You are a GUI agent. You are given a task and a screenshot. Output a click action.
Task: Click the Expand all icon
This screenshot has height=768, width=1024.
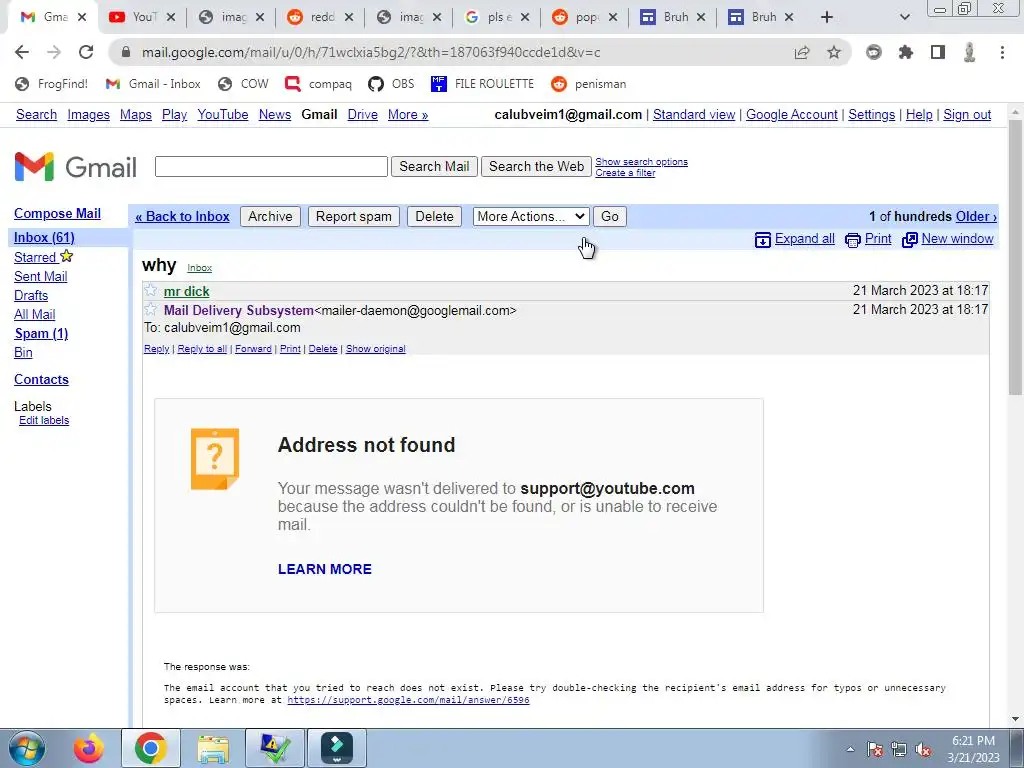(762, 240)
